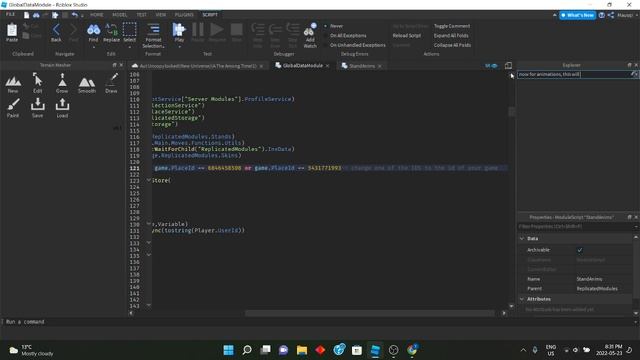Click the share icon at top right

pos(611,15)
